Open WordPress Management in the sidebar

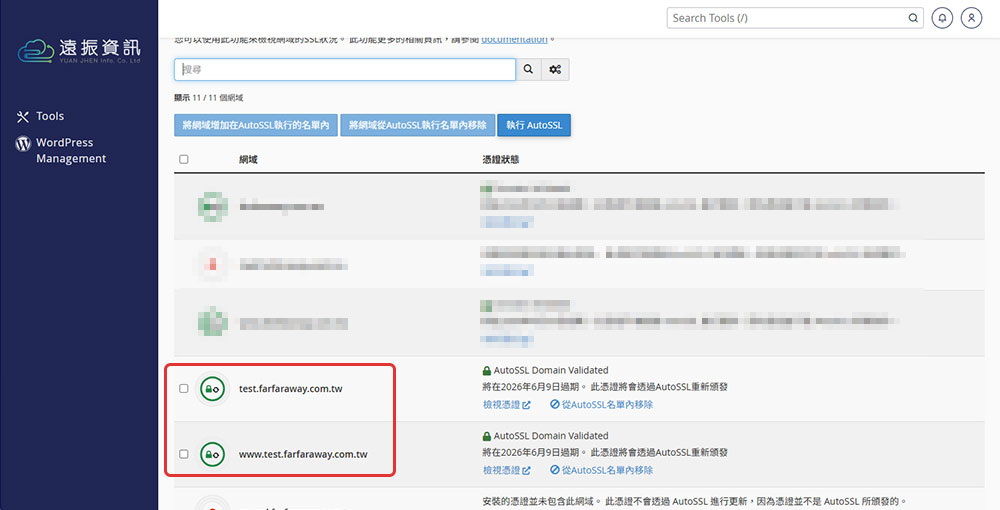pyautogui.click(x=71, y=150)
